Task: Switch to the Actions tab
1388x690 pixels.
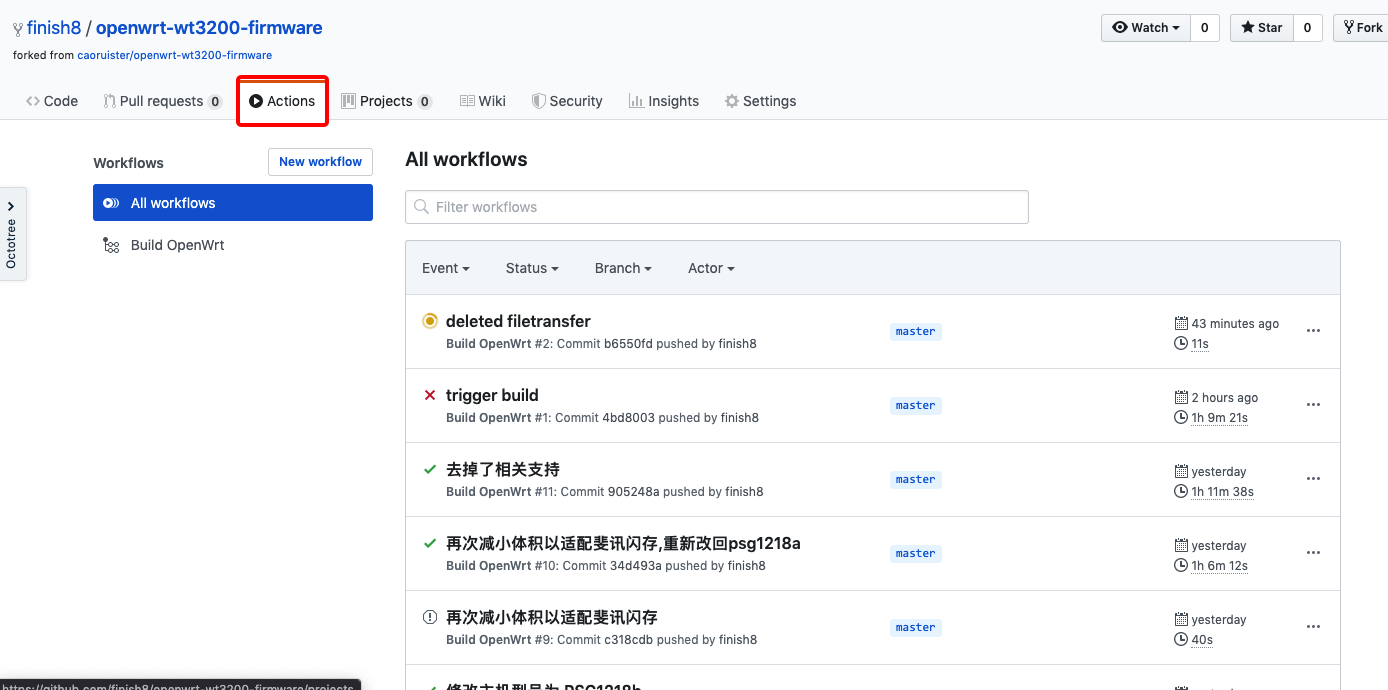Action: point(282,101)
